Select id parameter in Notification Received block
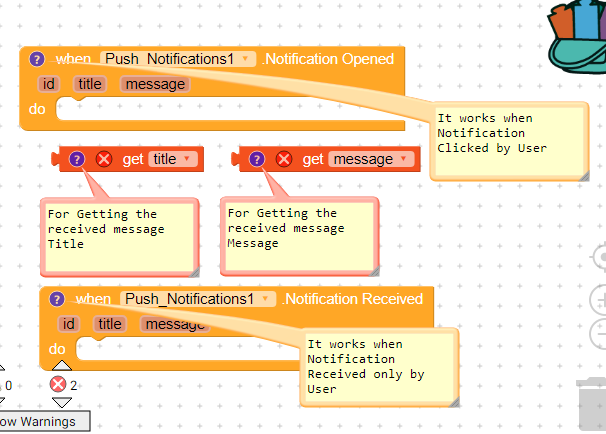606x434 pixels. (69, 324)
